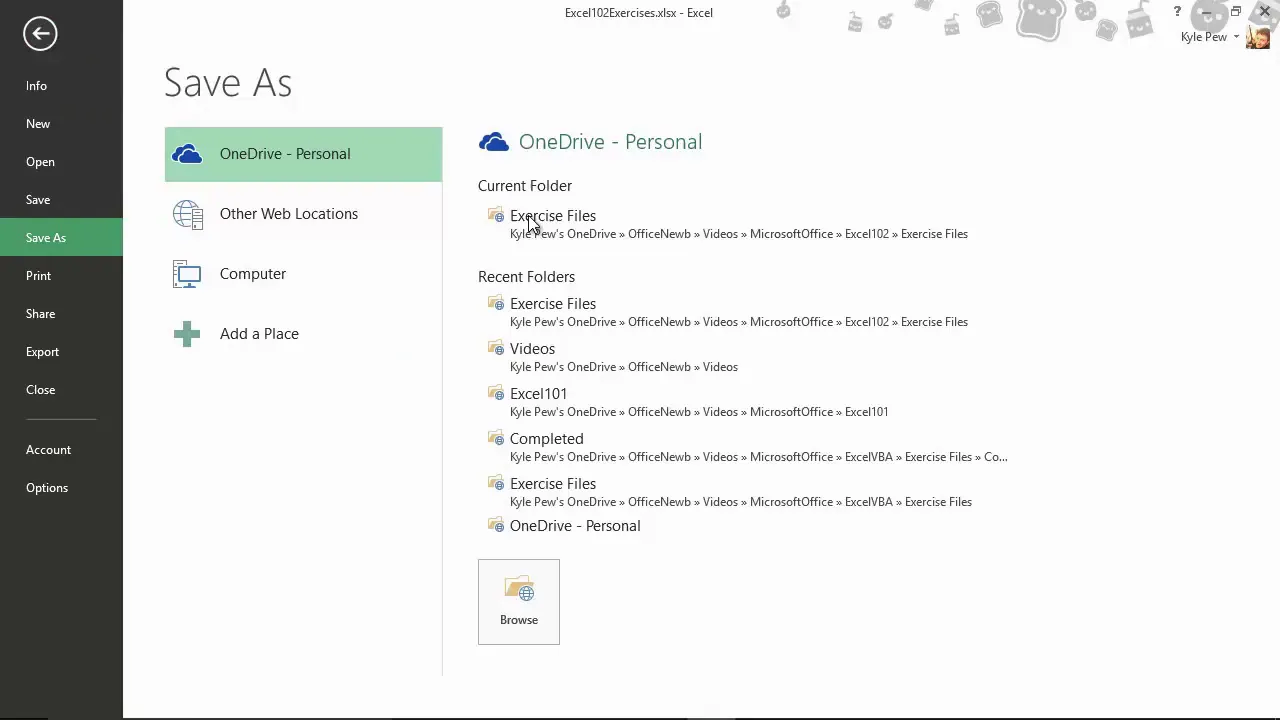Screen dimensions: 1280x720
Task: Restore the Excel window size
Action: click(1236, 12)
